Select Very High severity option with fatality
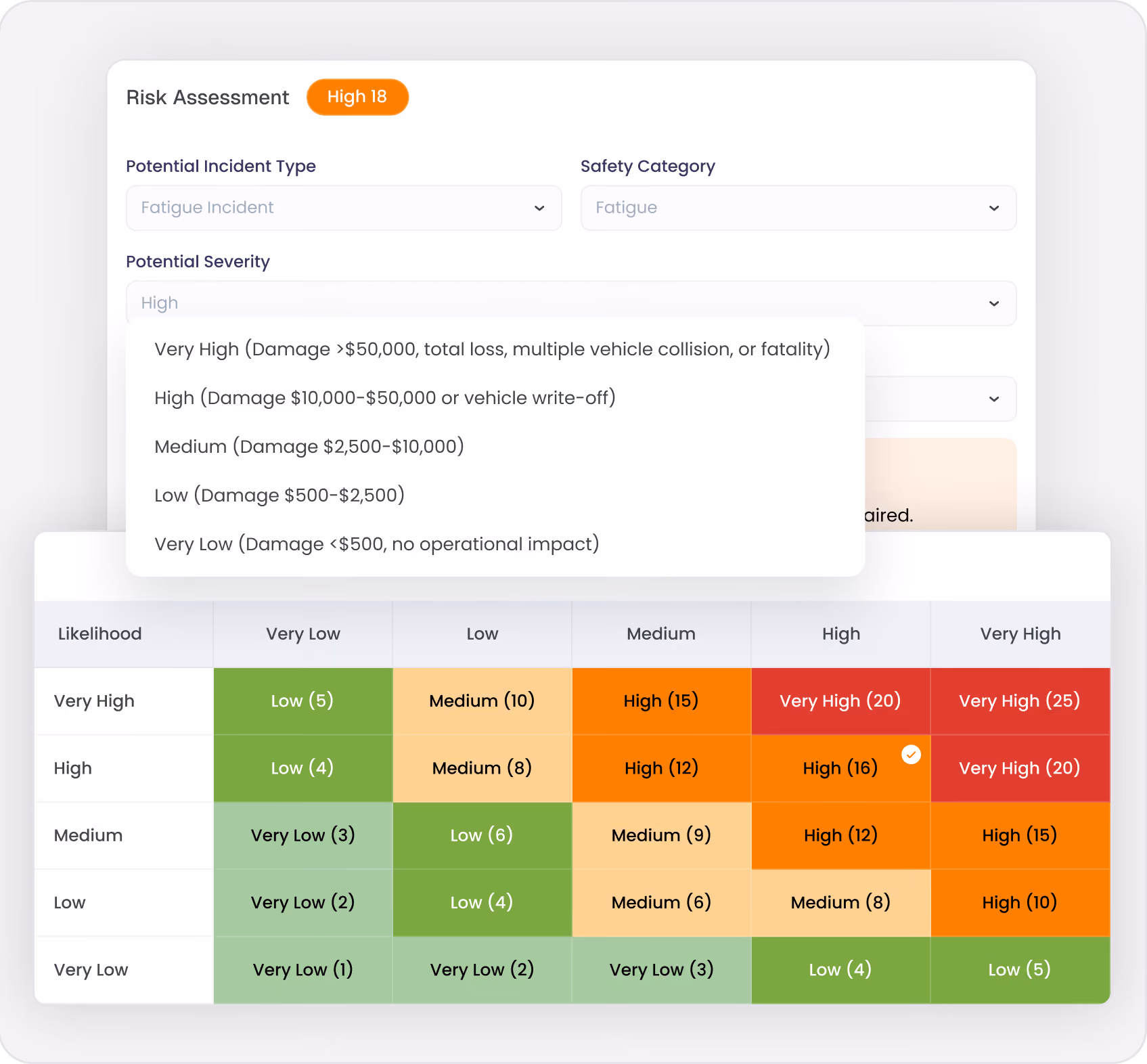The height and width of the screenshot is (1064, 1147). tap(493, 349)
